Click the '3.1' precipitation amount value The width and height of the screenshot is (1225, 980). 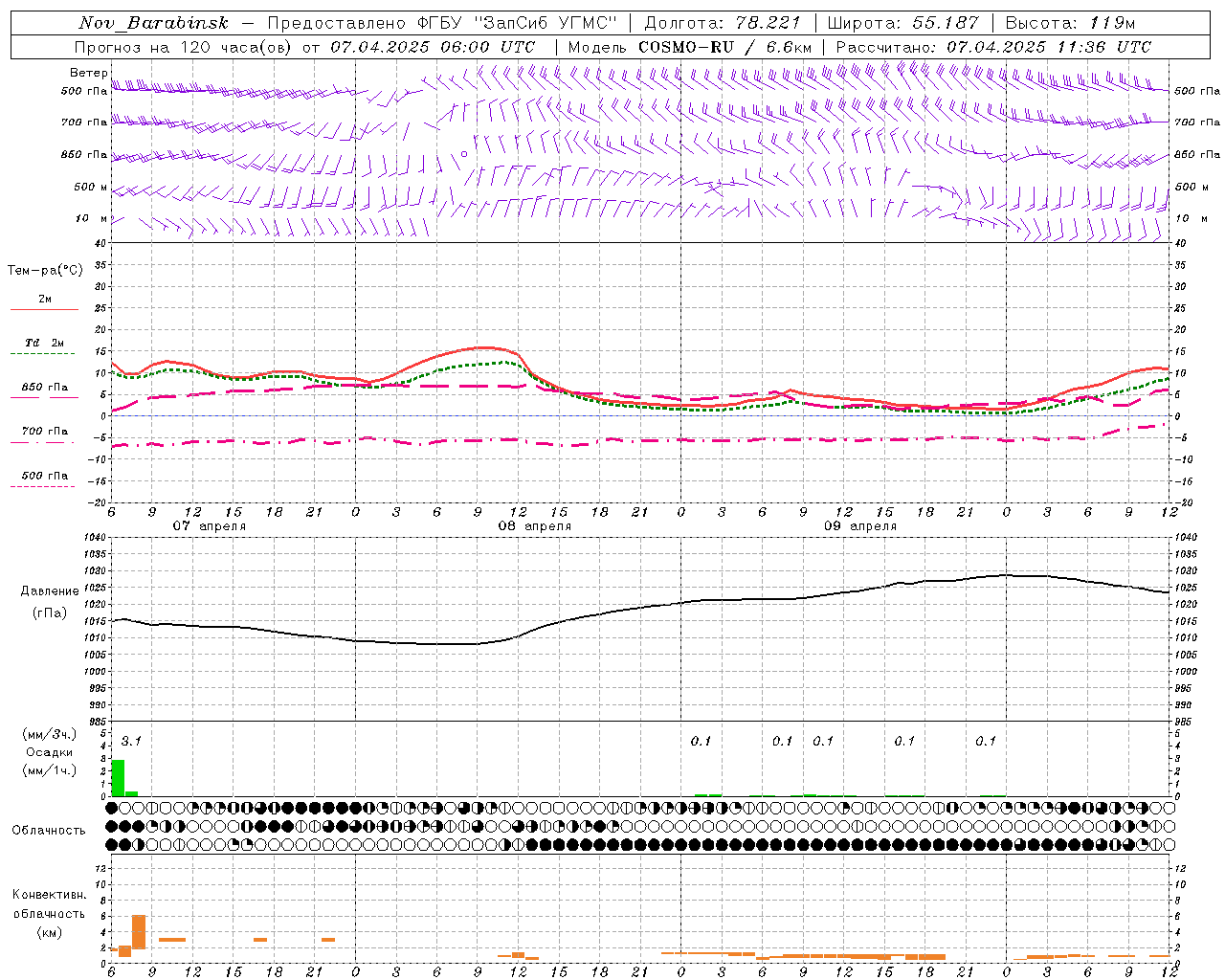click(131, 741)
